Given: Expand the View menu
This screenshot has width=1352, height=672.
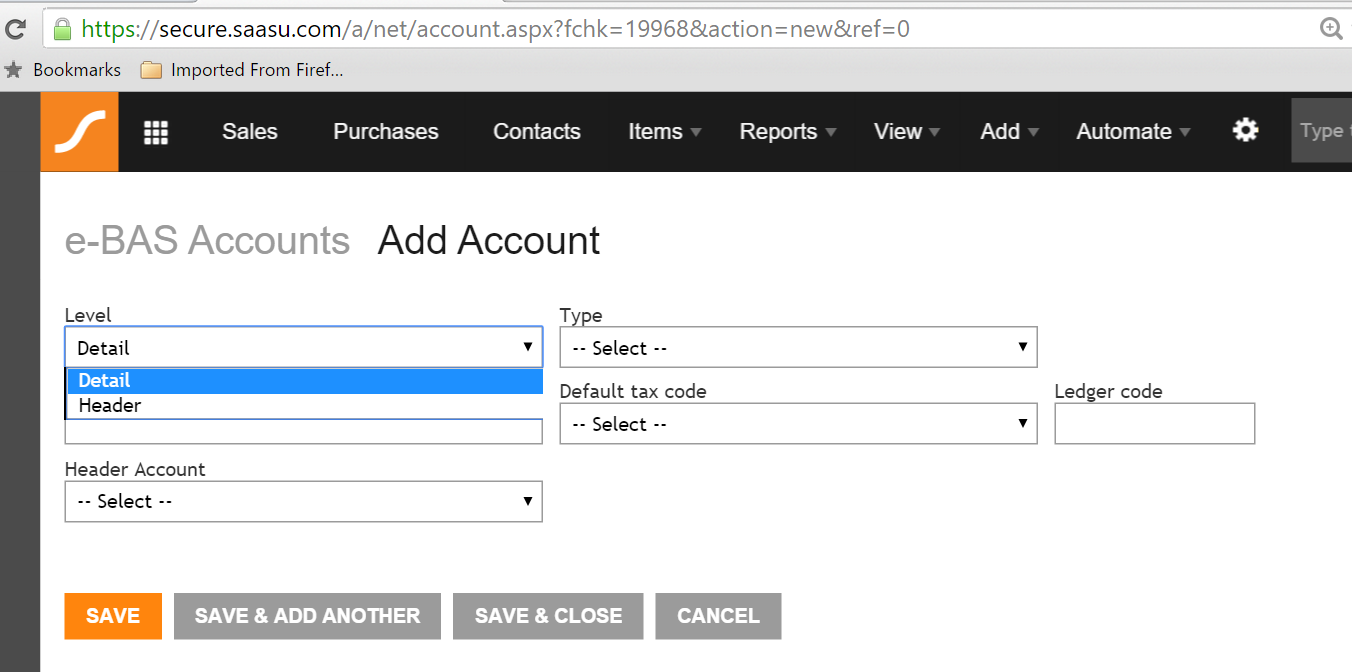Looking at the screenshot, I should coord(907,132).
